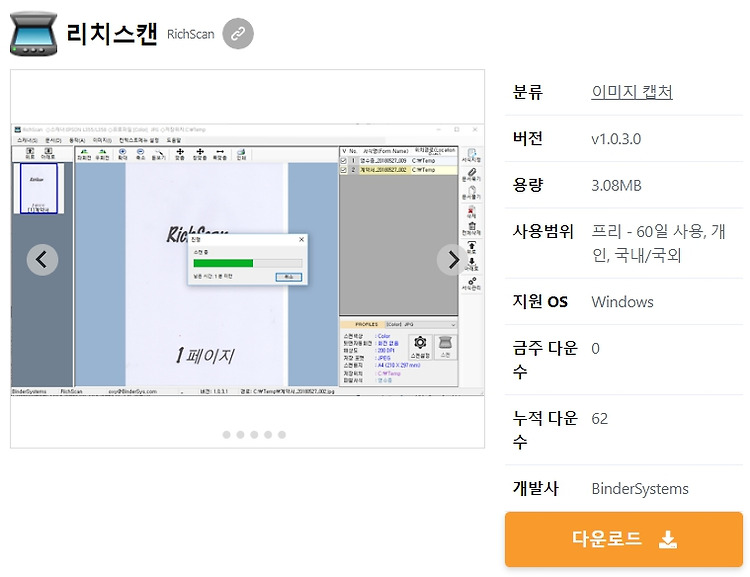Open the 문서(D) menu
Screen dimensions: 750x577
pos(53,140)
